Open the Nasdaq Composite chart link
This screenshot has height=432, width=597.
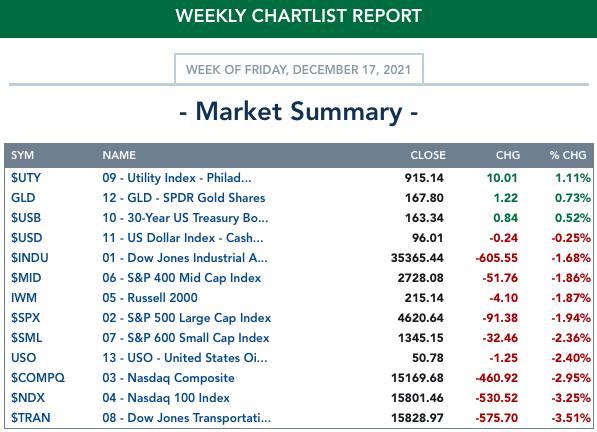click(168, 378)
